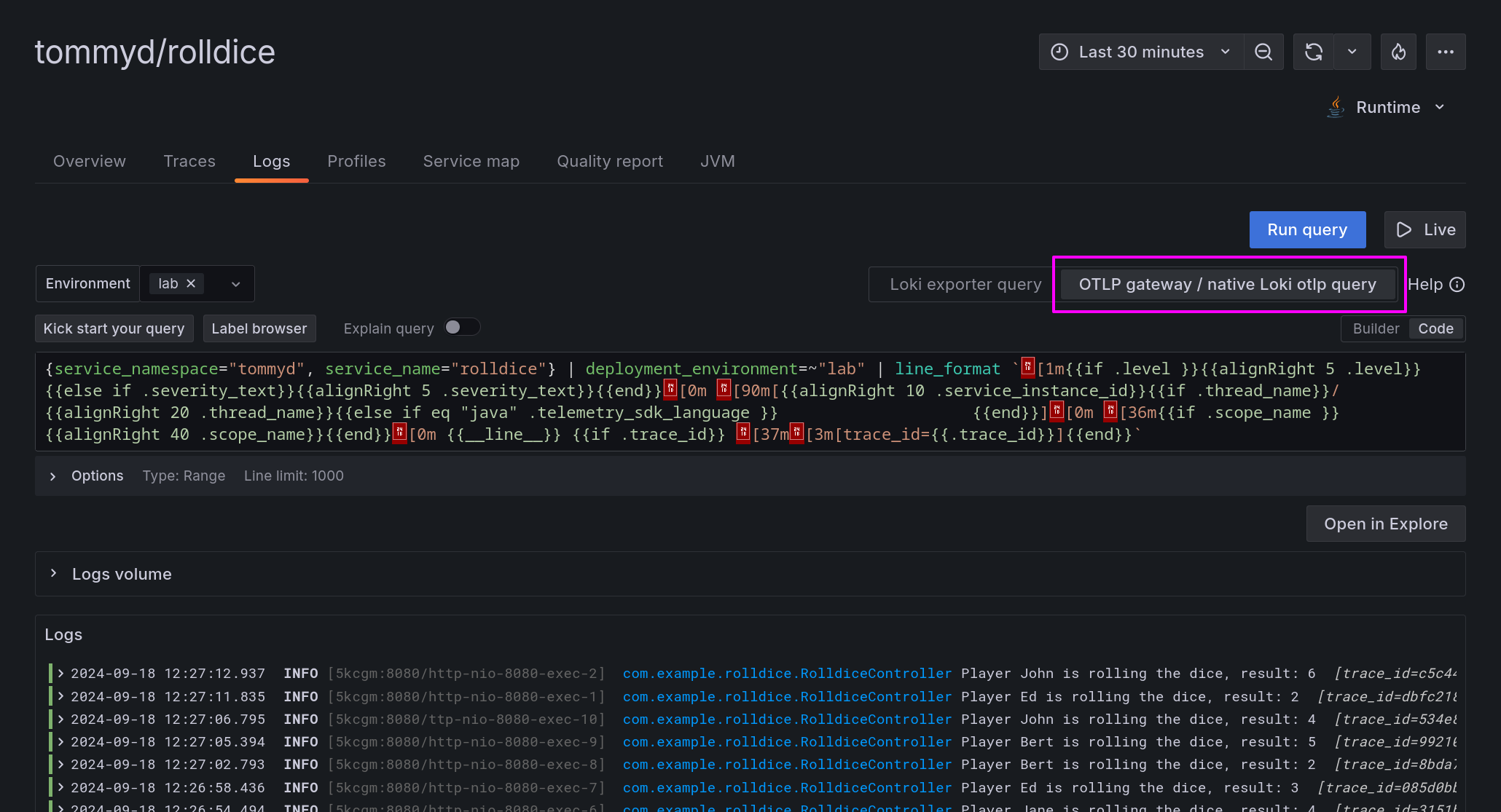Go to the Quality report tab
Image resolution: width=1501 pixels, height=812 pixels.
[x=610, y=161]
